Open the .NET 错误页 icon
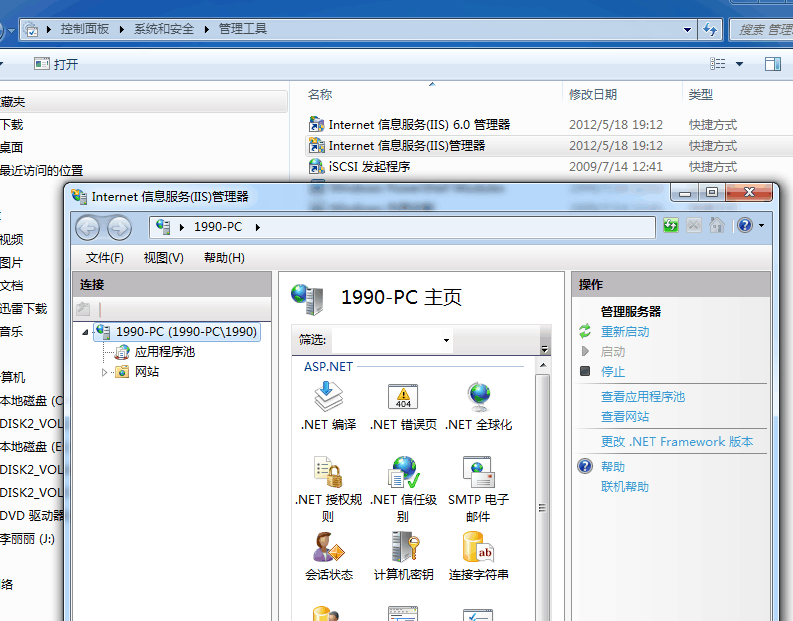Screen dimensions: 793x621 click(403, 398)
